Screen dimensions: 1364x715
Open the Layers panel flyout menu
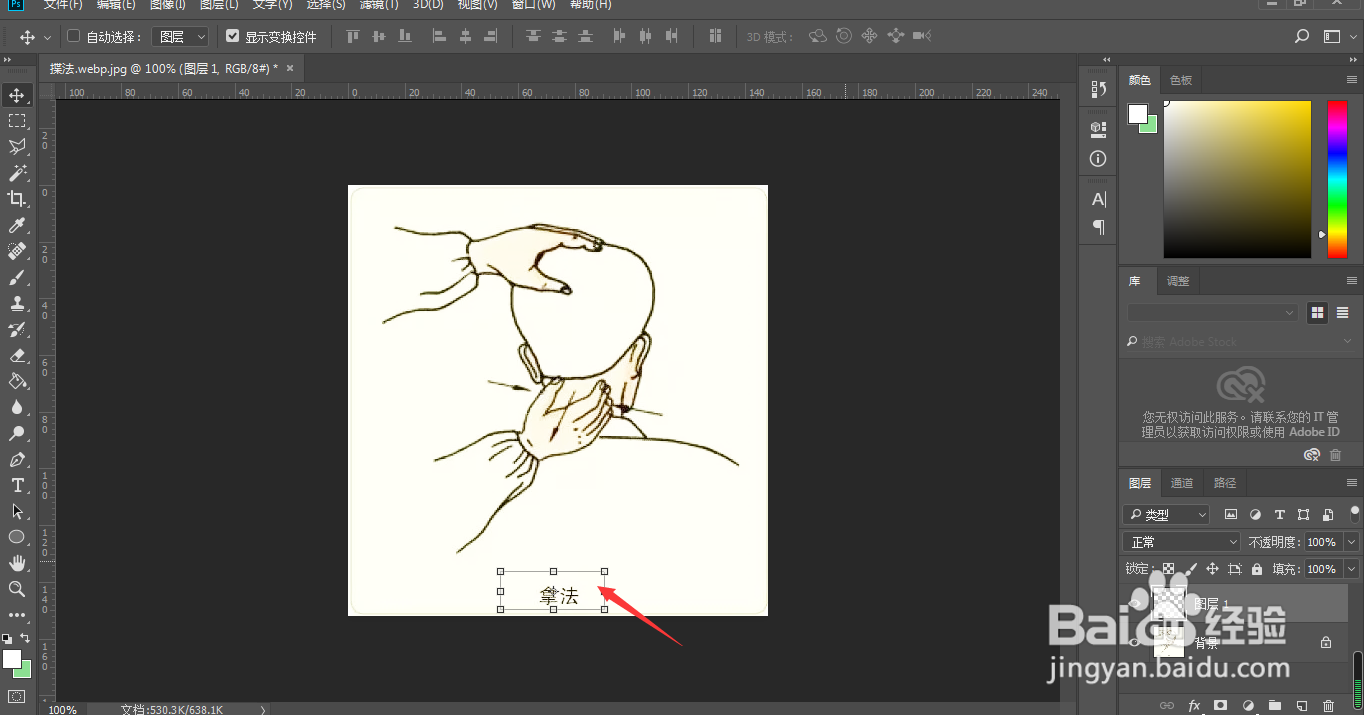[1352, 483]
